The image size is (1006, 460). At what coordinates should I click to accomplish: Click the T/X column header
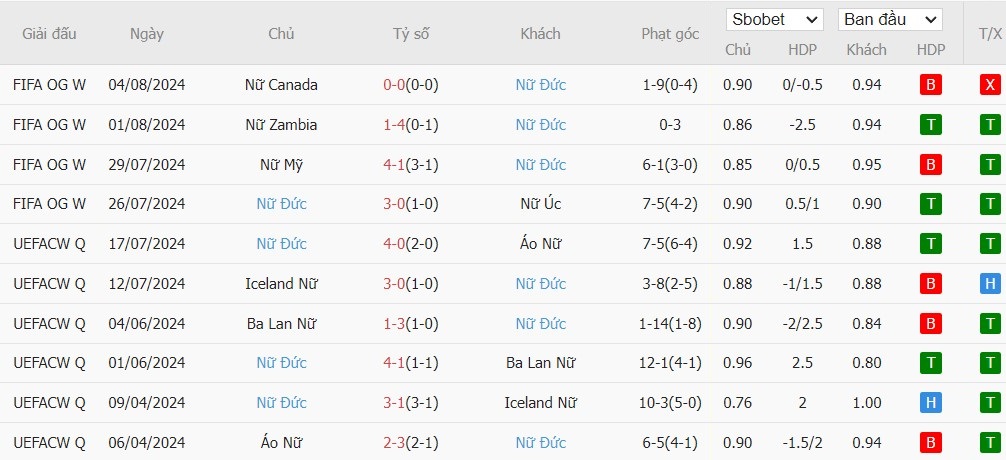[x=990, y=34]
